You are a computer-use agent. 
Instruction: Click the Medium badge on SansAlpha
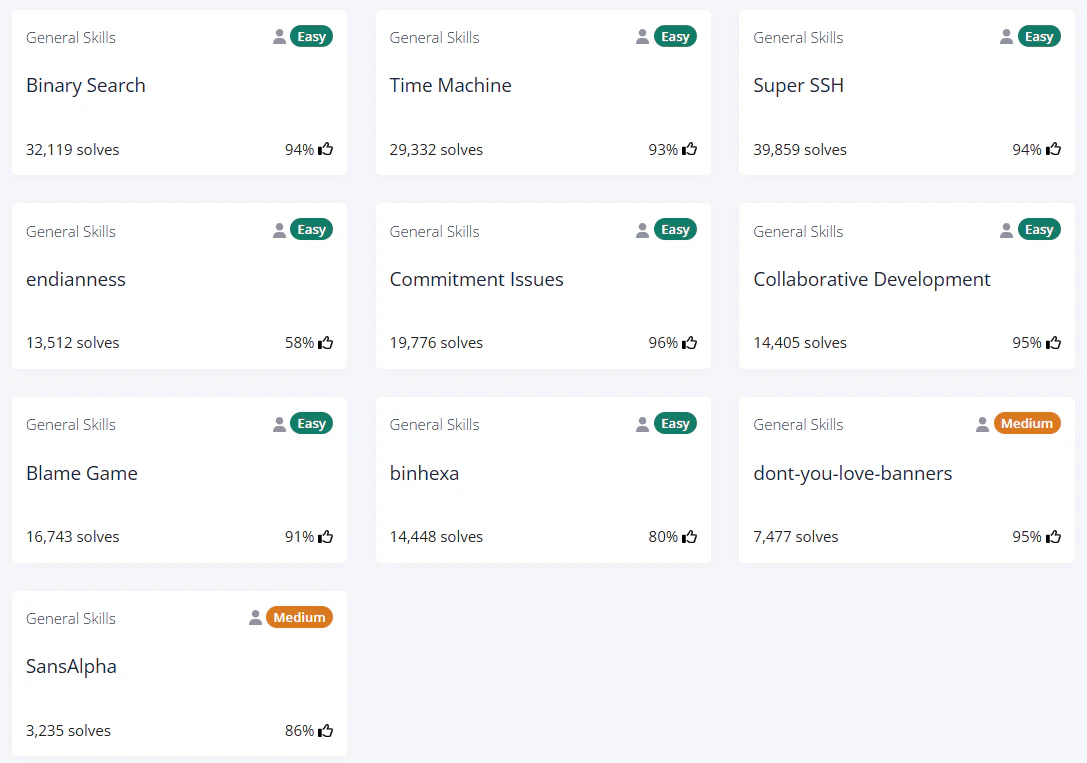coord(299,617)
